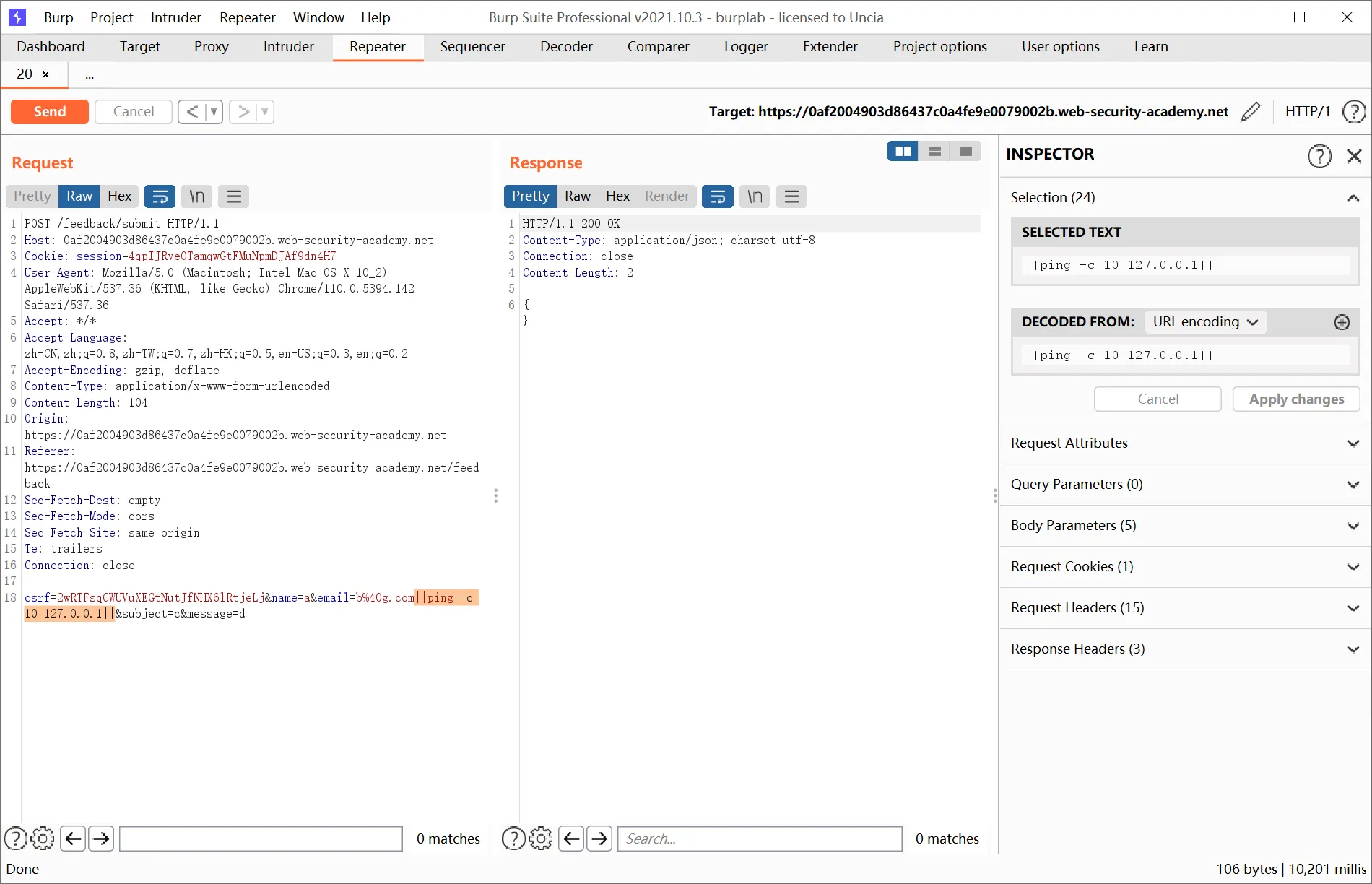Open Response search settings gear
The image size is (1372, 884).
[x=541, y=838]
